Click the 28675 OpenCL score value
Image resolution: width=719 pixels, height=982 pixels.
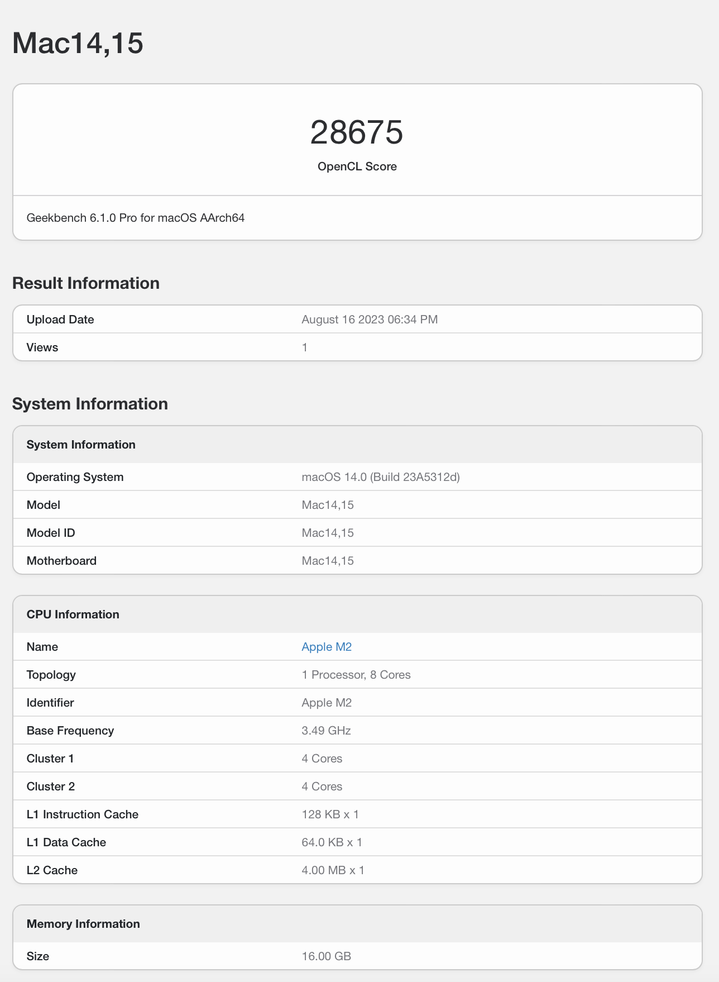pyautogui.click(x=356, y=132)
